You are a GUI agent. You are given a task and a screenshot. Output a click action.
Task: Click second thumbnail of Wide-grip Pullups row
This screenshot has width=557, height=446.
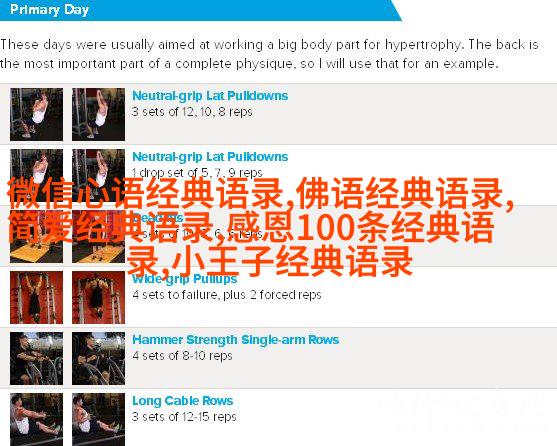(98, 298)
